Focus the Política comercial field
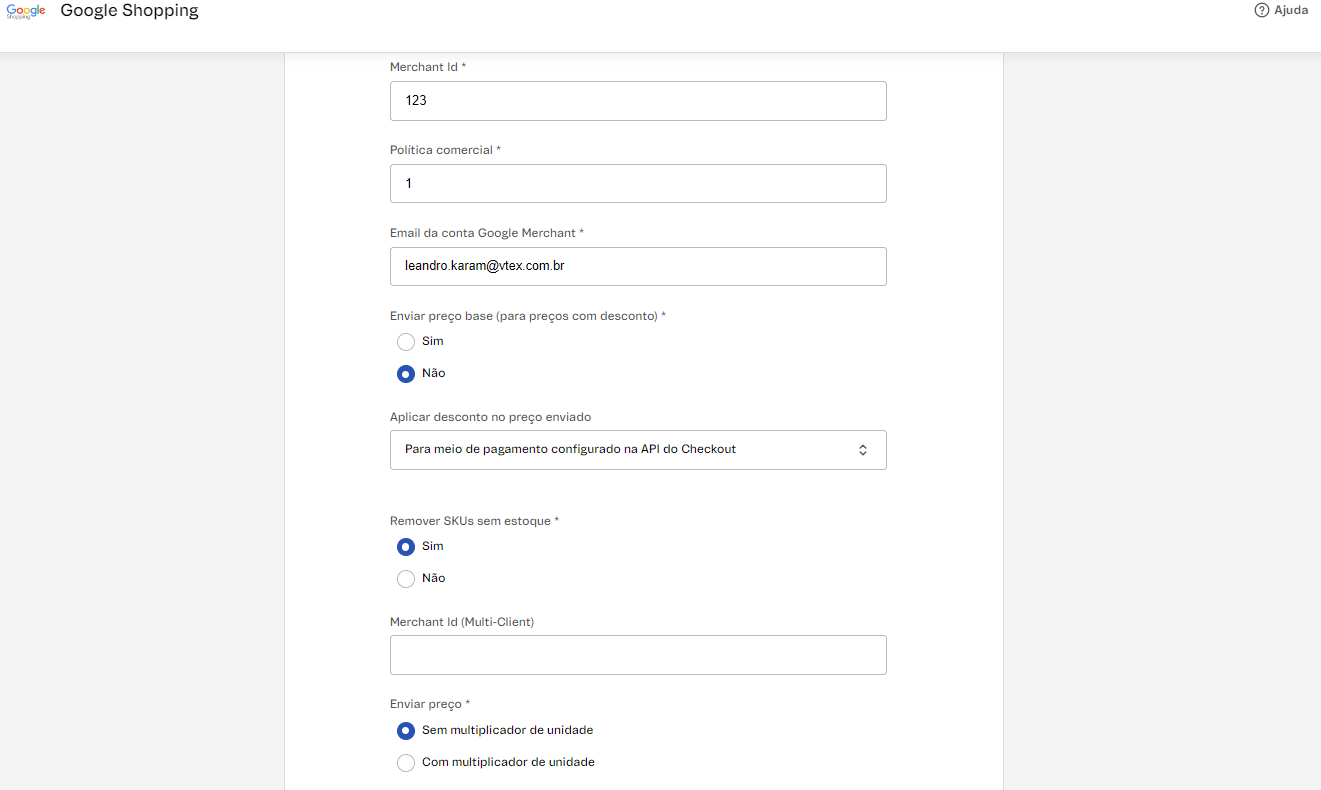Viewport: 1321px width, 790px height. 638,183
